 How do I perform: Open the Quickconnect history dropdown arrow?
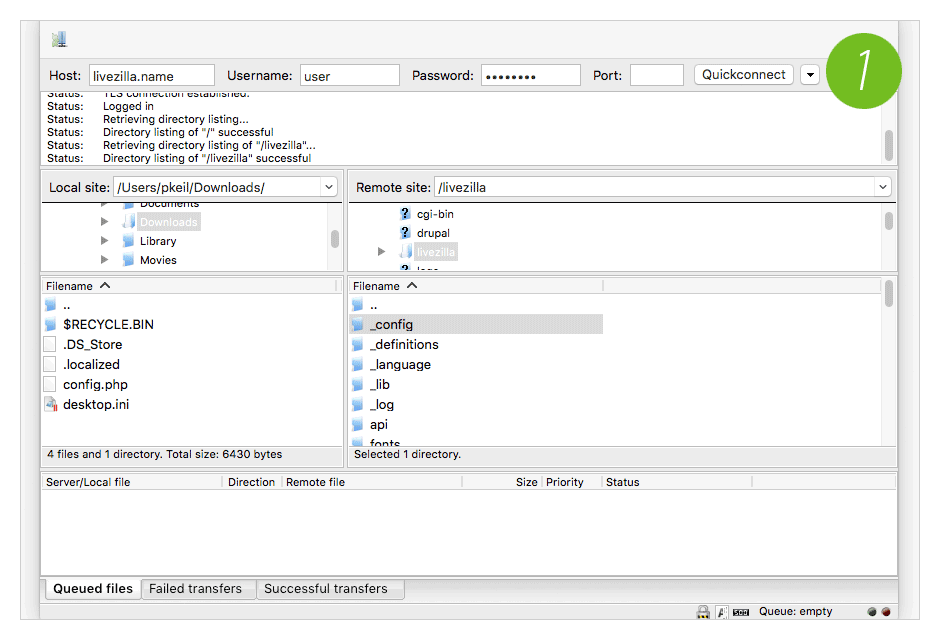(810, 75)
